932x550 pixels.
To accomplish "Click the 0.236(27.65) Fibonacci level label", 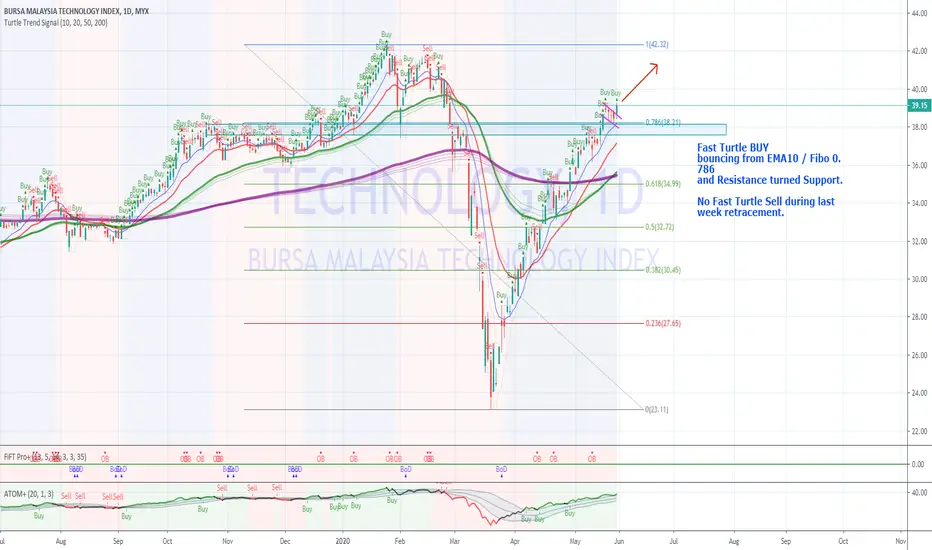I will (663, 323).
